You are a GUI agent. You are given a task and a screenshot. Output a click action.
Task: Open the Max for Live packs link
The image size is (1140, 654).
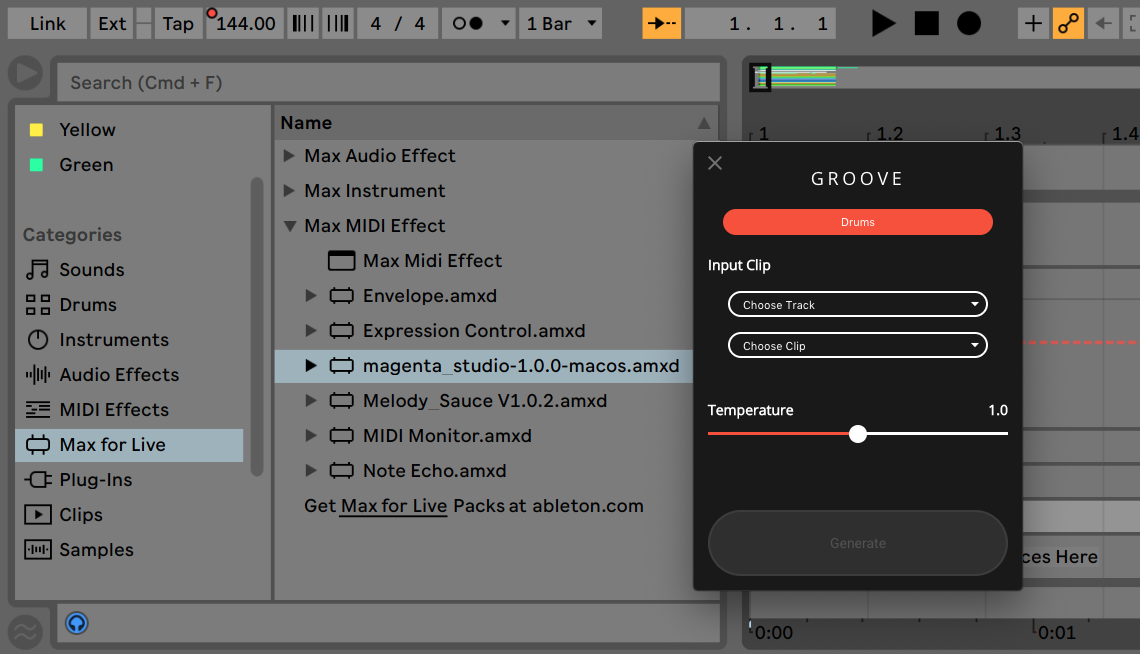(x=393, y=506)
